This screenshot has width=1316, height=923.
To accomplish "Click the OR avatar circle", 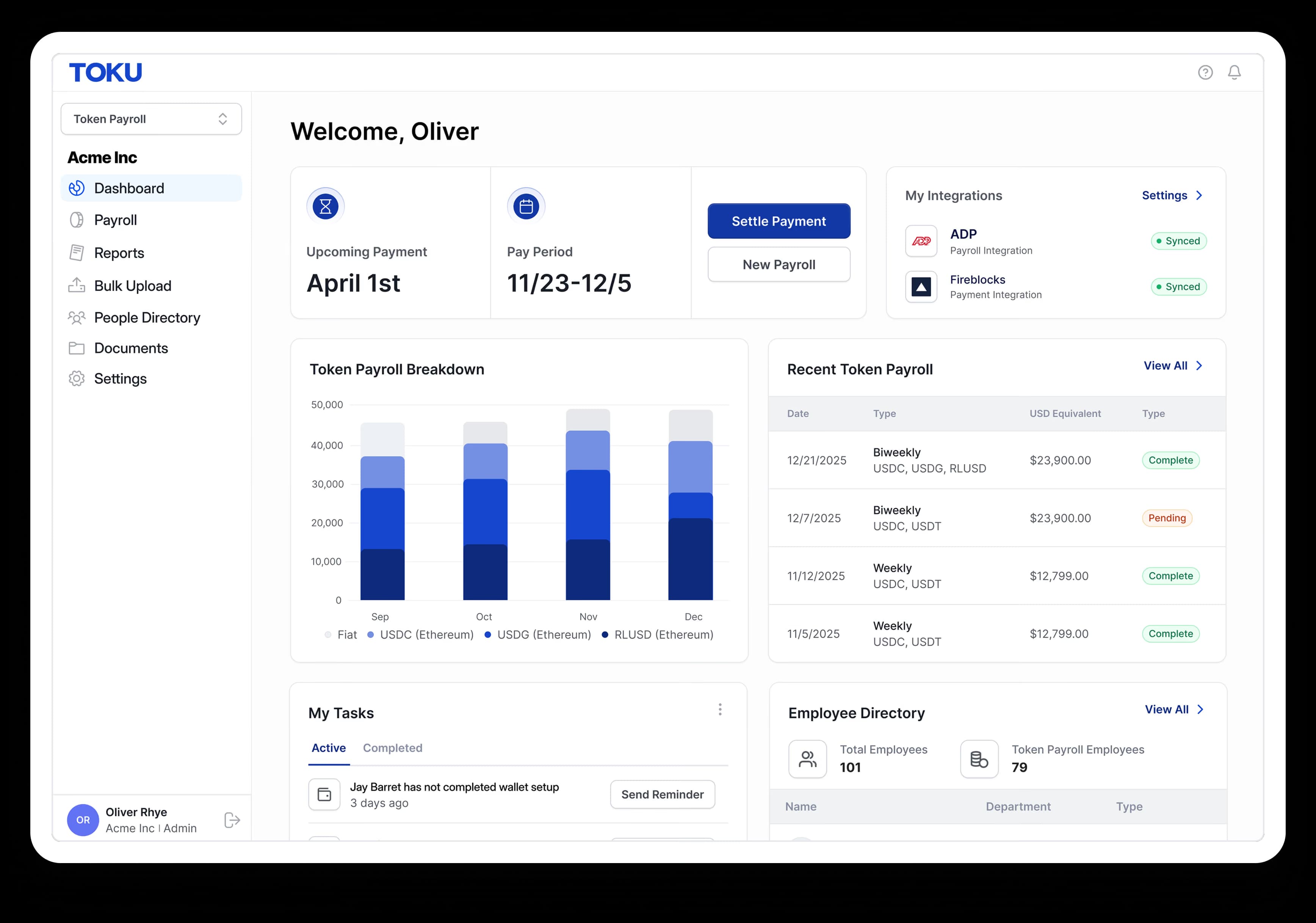I will point(83,820).
